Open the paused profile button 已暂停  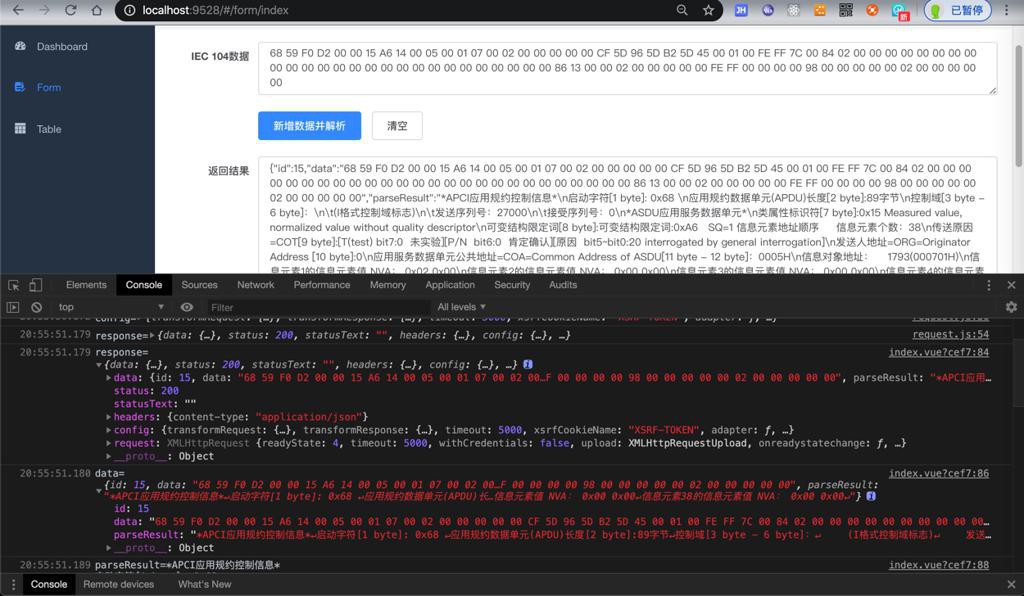[957, 10]
